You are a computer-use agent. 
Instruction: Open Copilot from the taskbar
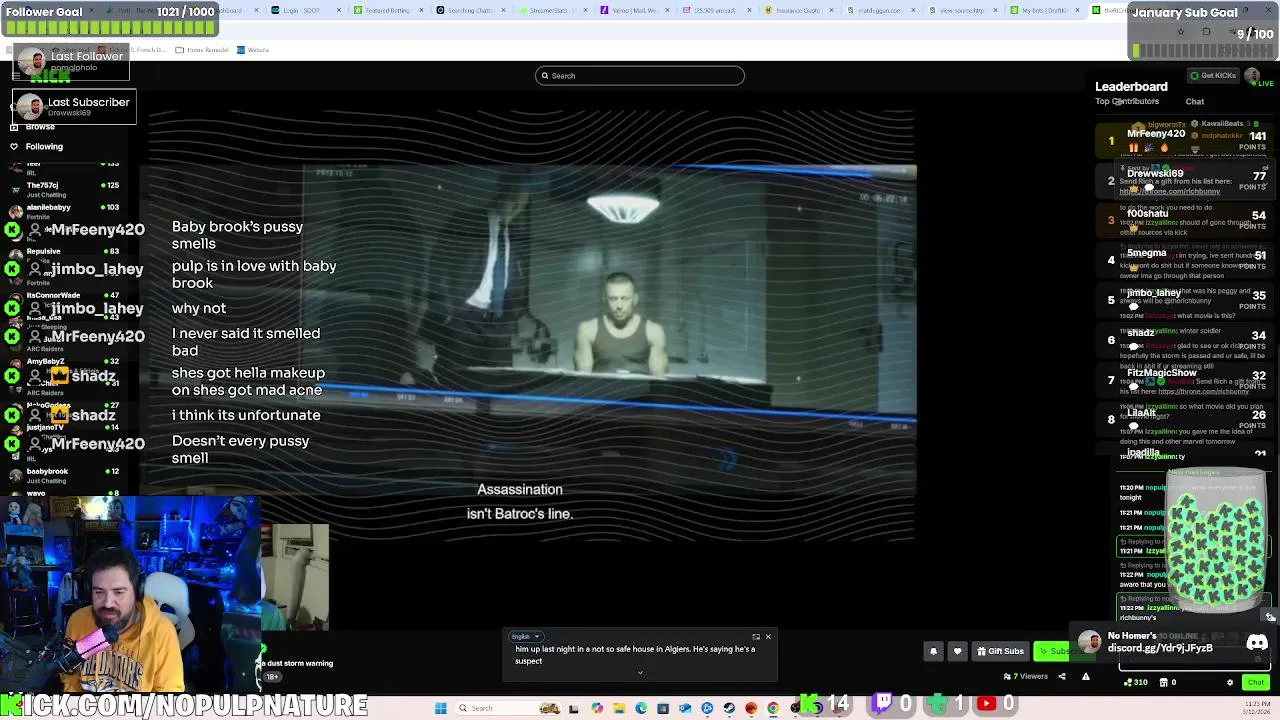pyautogui.click(x=597, y=708)
